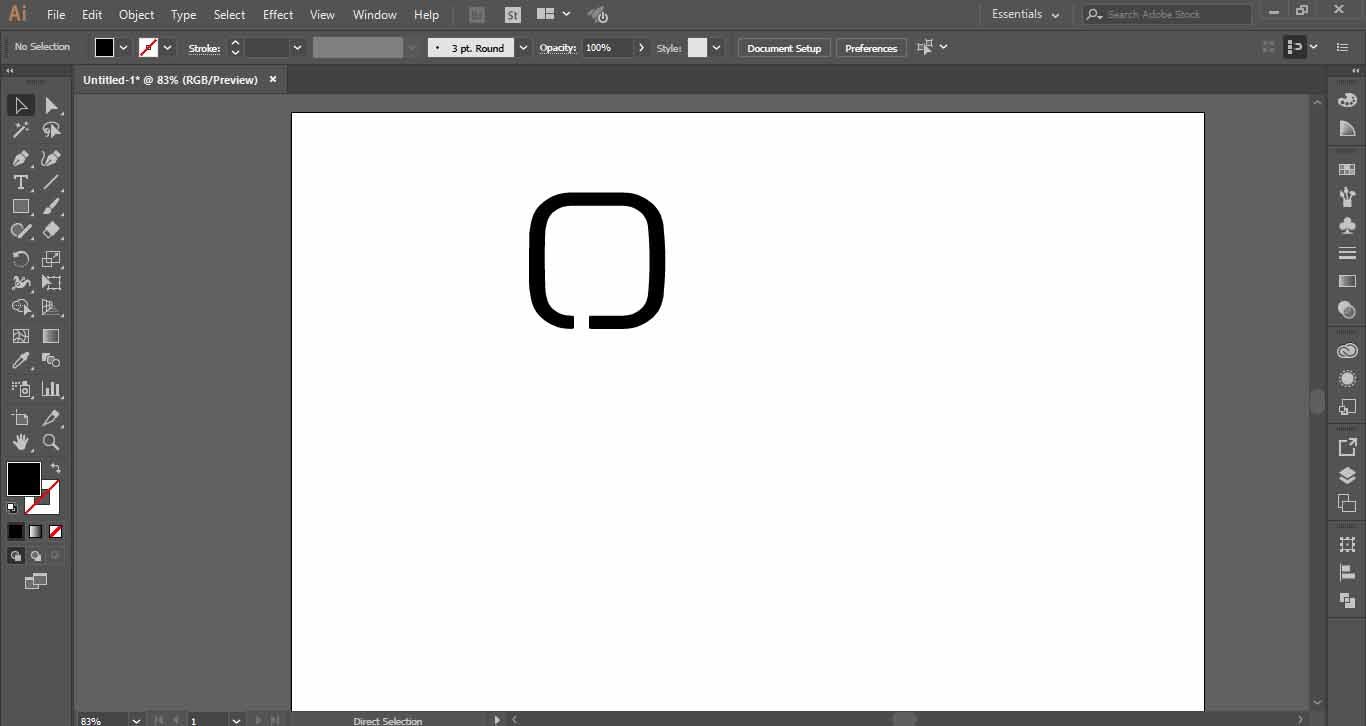Select the Shape Builder tool
Viewport: 1366px width, 726px height.
click(21, 308)
